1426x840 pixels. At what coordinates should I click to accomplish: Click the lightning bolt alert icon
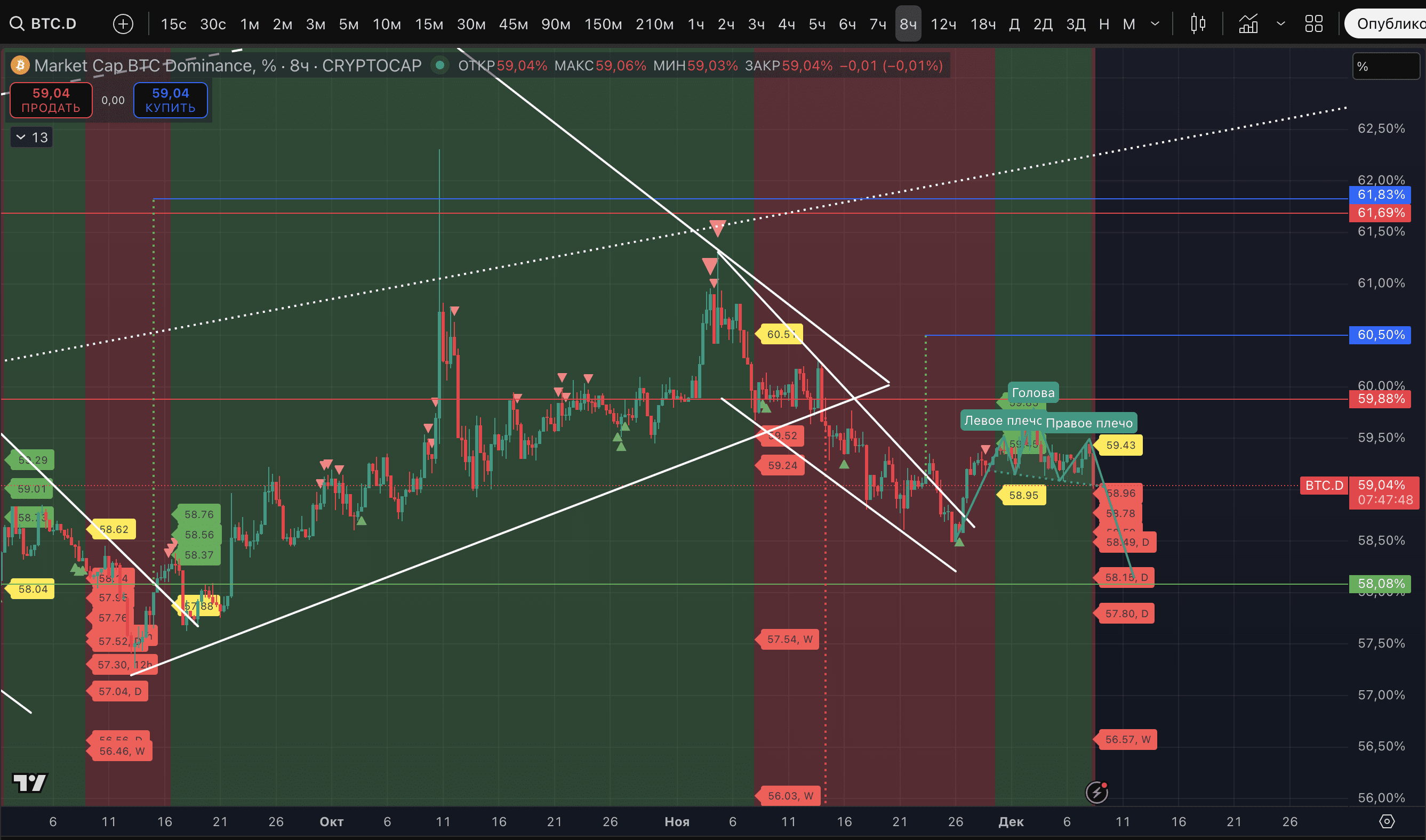tap(1097, 793)
